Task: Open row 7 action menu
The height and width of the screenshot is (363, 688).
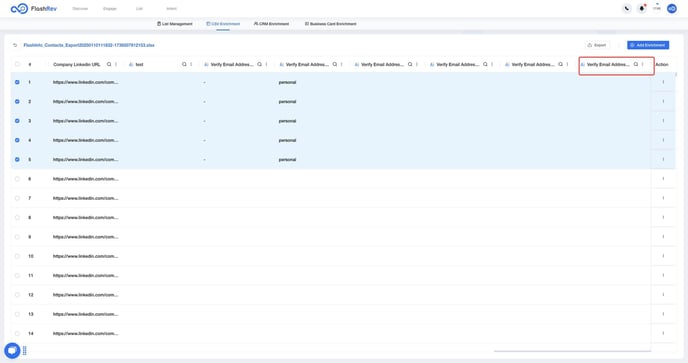Action: [663, 198]
